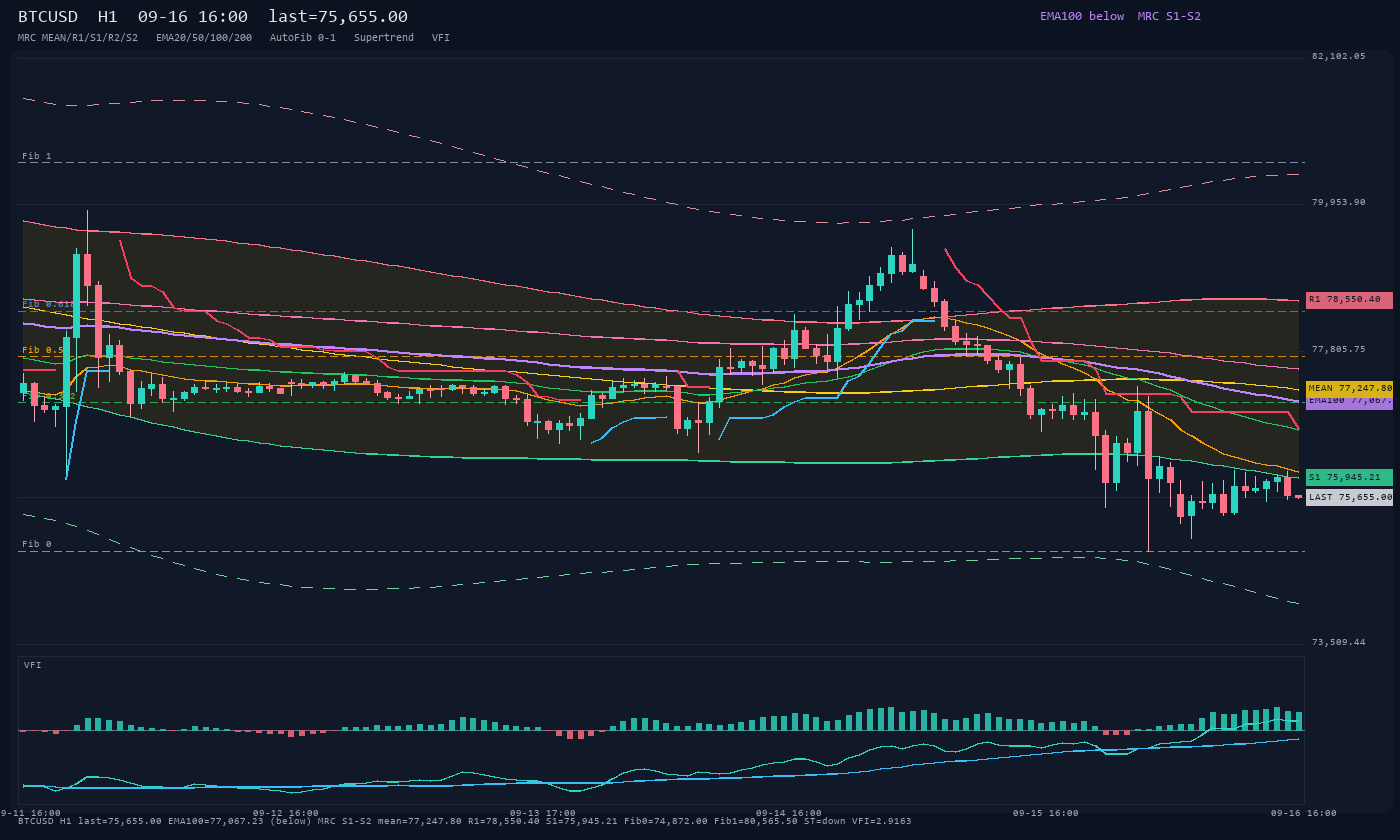Viewport: 1400px width, 840px height.
Task: Click the LAST 75,655.00 price tag
Action: [1349, 497]
